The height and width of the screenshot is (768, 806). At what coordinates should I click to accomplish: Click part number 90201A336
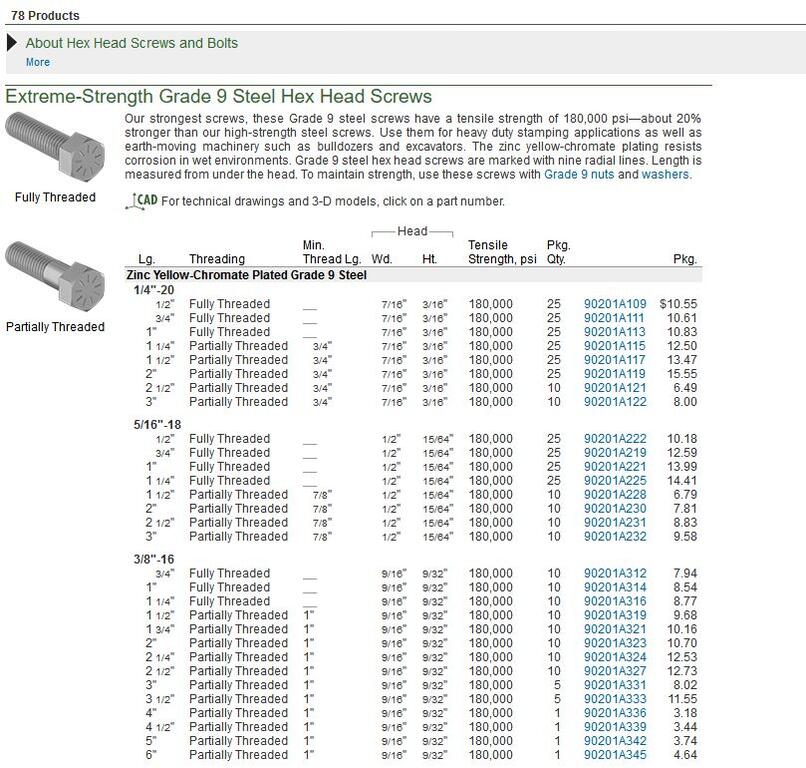615,712
